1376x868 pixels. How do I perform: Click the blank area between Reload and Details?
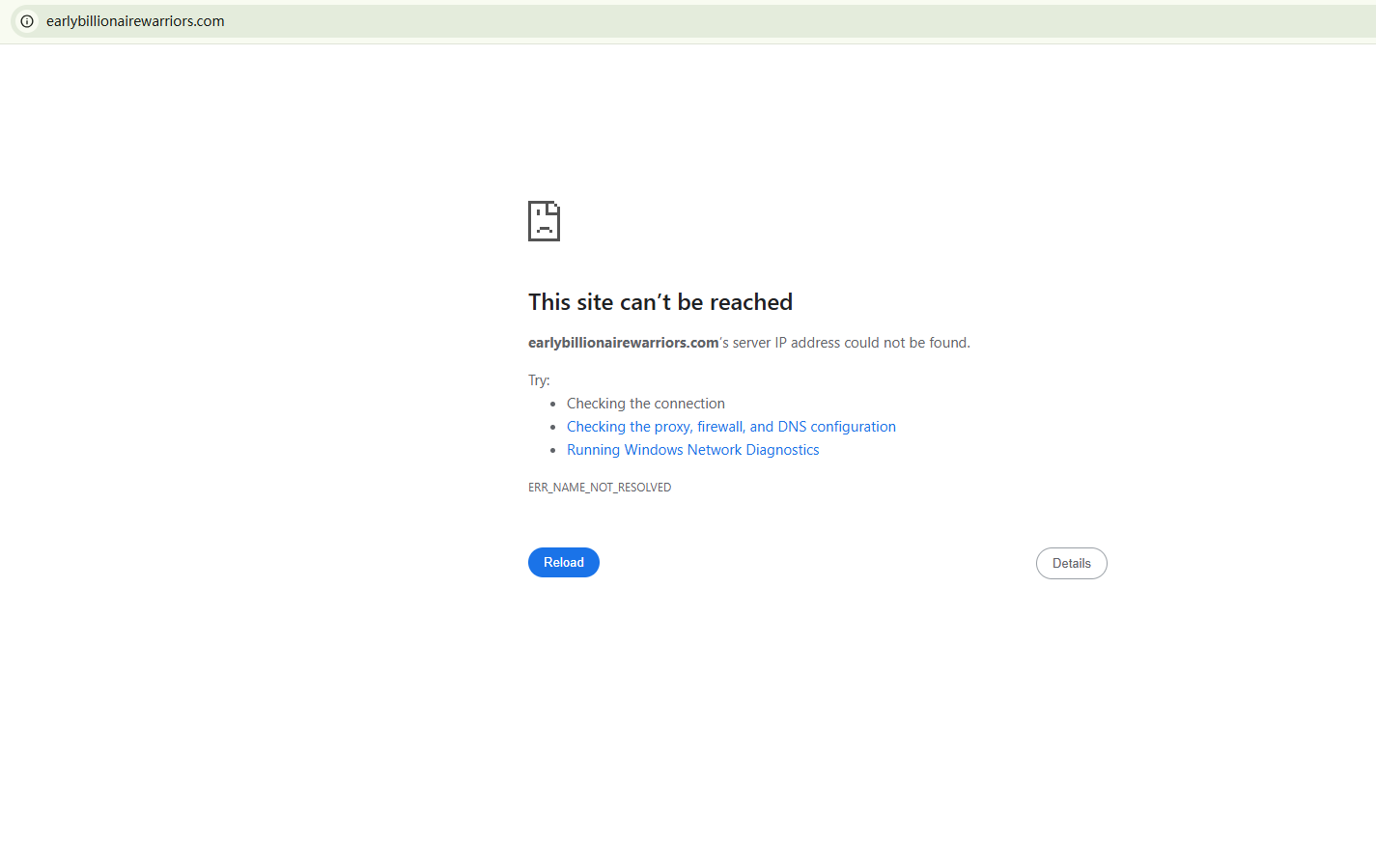817,563
